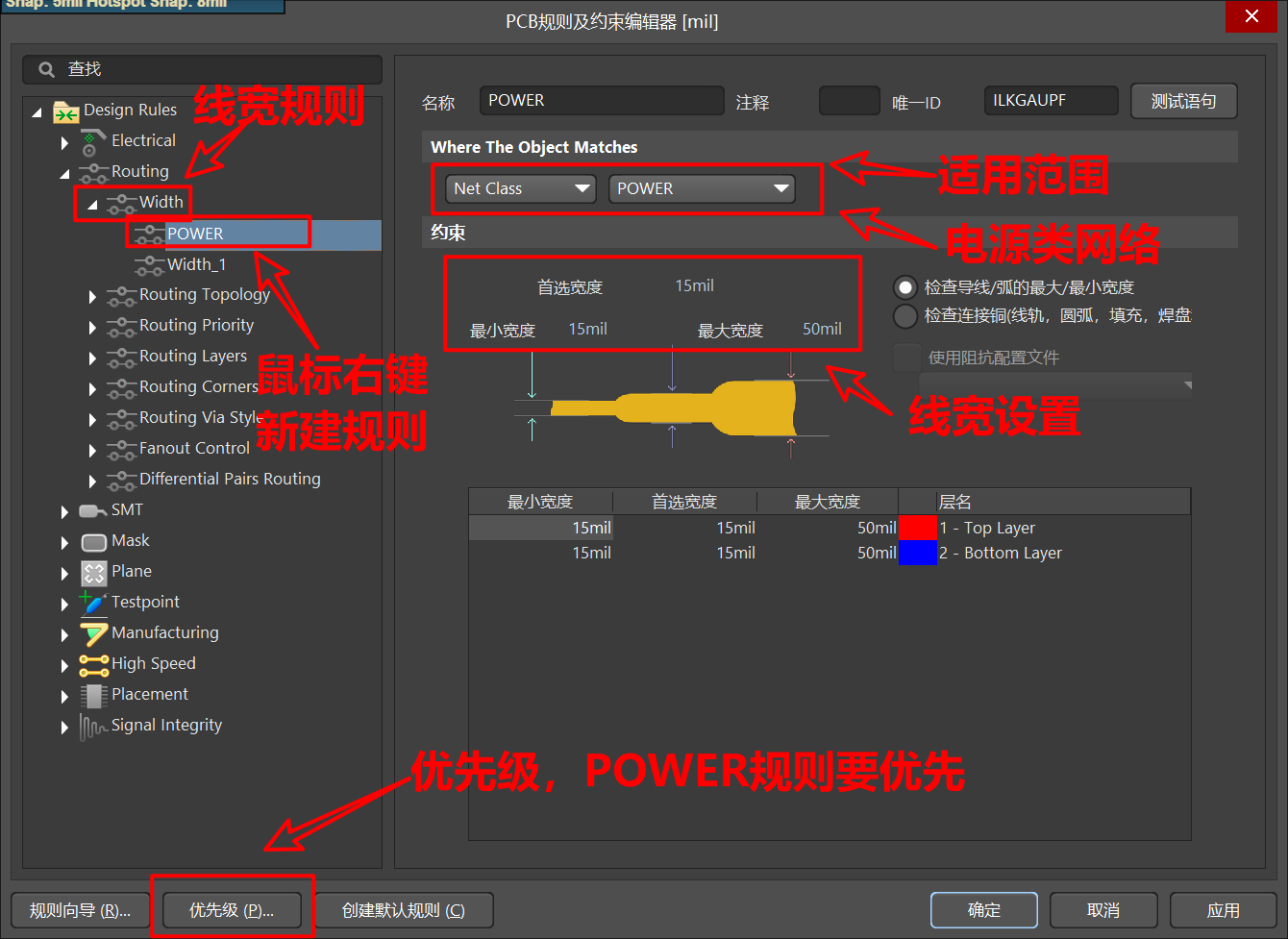Select 检查导线/弧的最大/最小宽度 radio option
The image size is (1288, 939).
905,287
